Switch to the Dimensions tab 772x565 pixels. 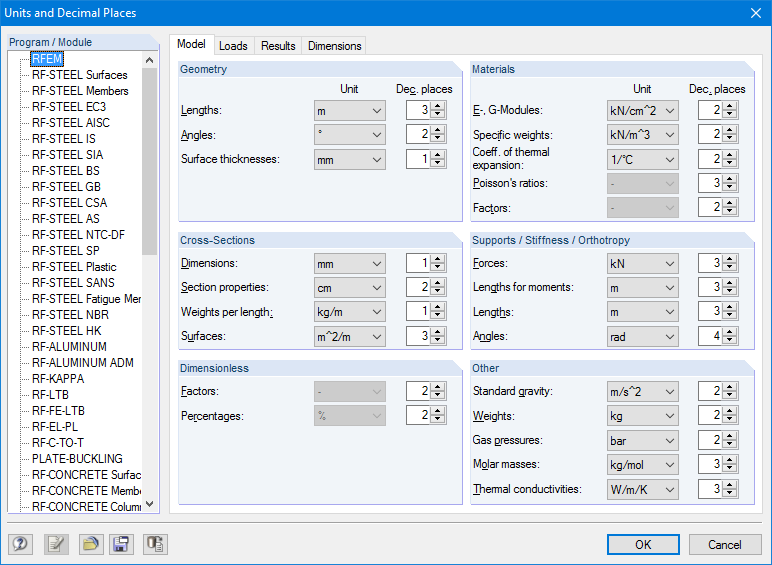point(334,46)
